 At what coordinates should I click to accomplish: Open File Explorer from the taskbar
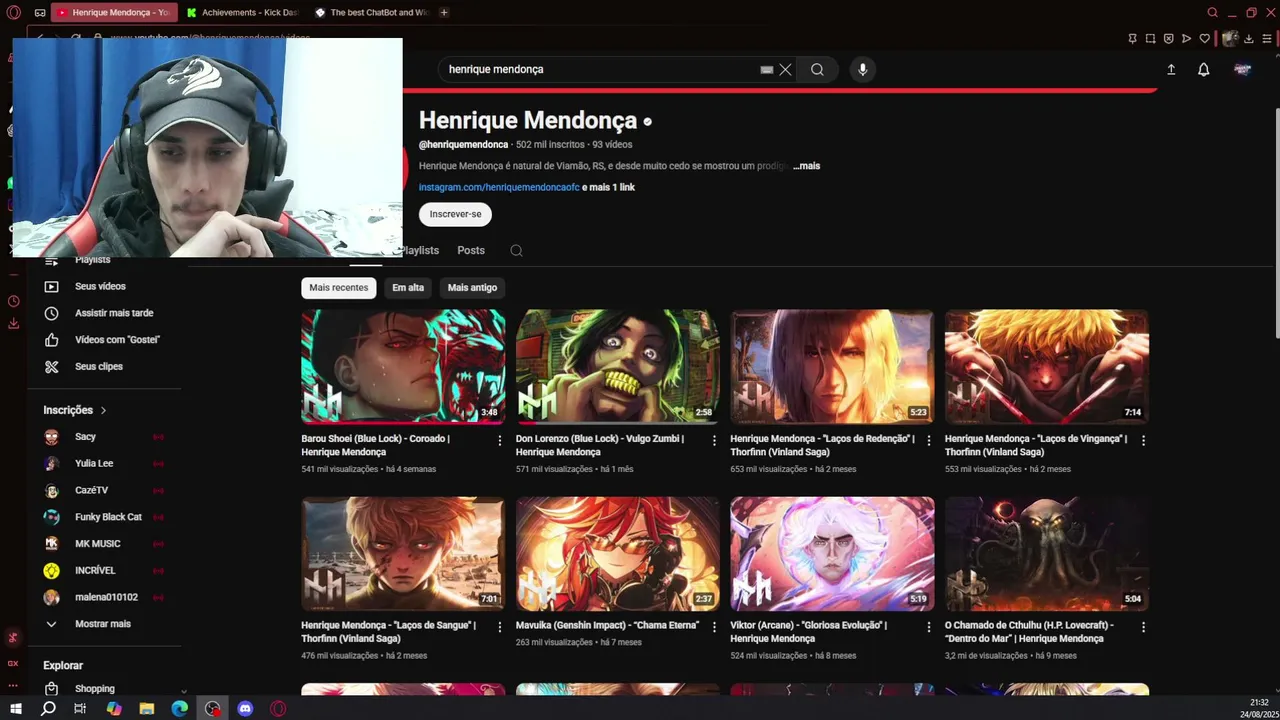coord(146,708)
